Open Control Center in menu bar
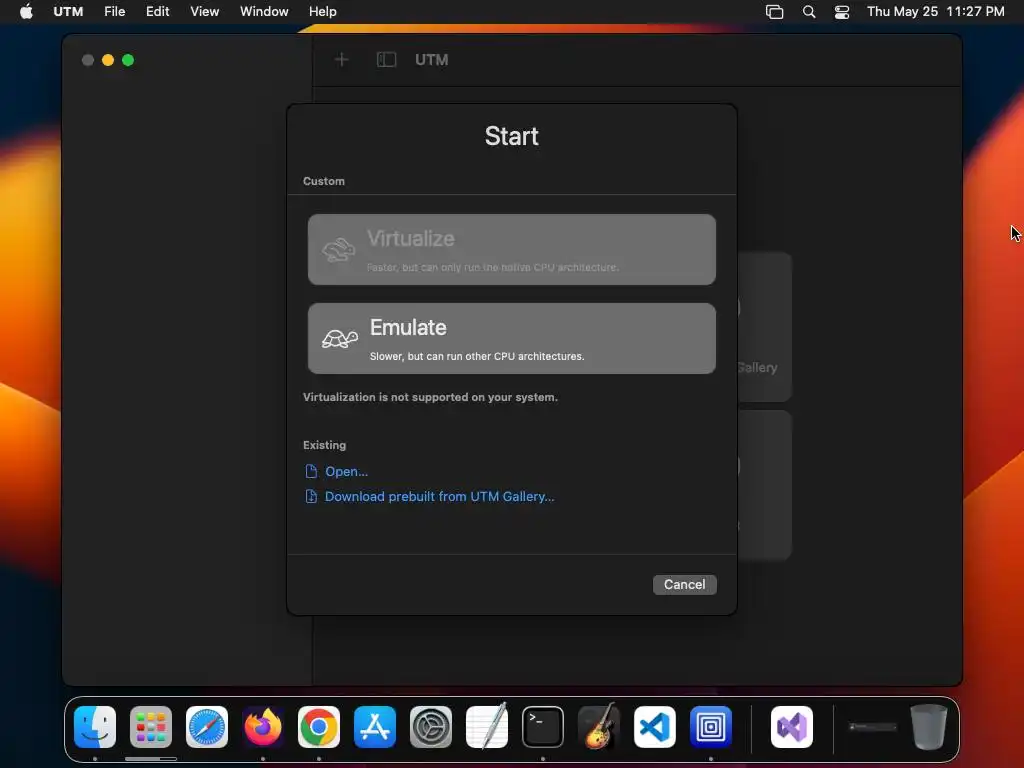1024x768 pixels. [x=842, y=12]
